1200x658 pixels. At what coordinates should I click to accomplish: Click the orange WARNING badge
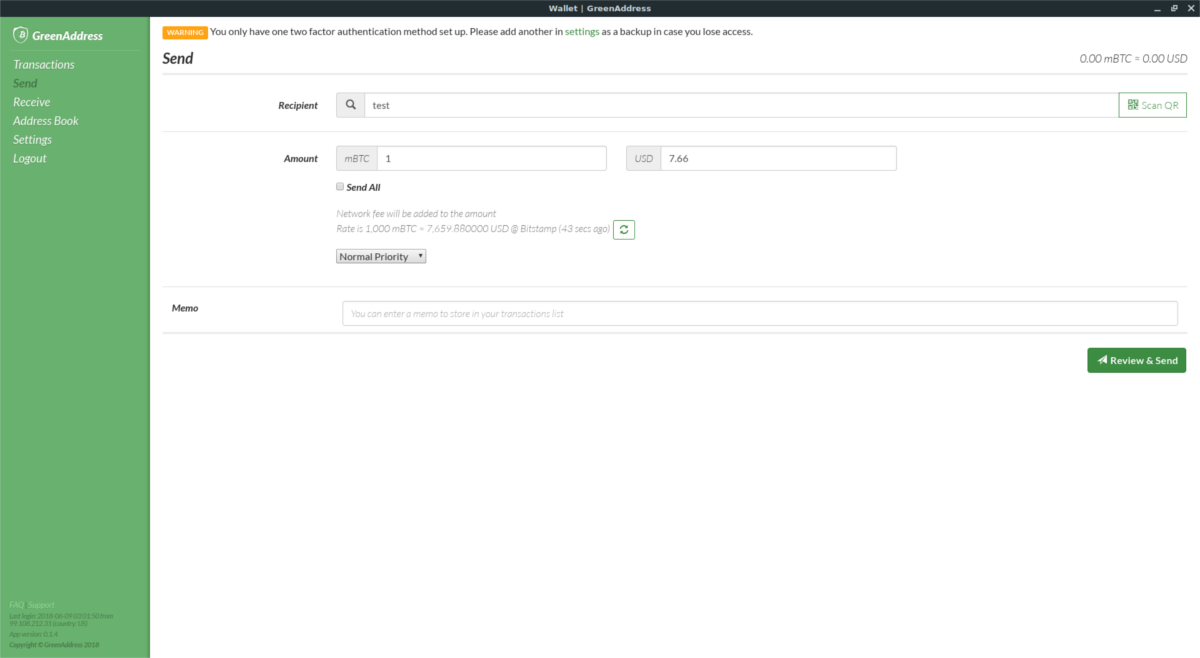(185, 32)
